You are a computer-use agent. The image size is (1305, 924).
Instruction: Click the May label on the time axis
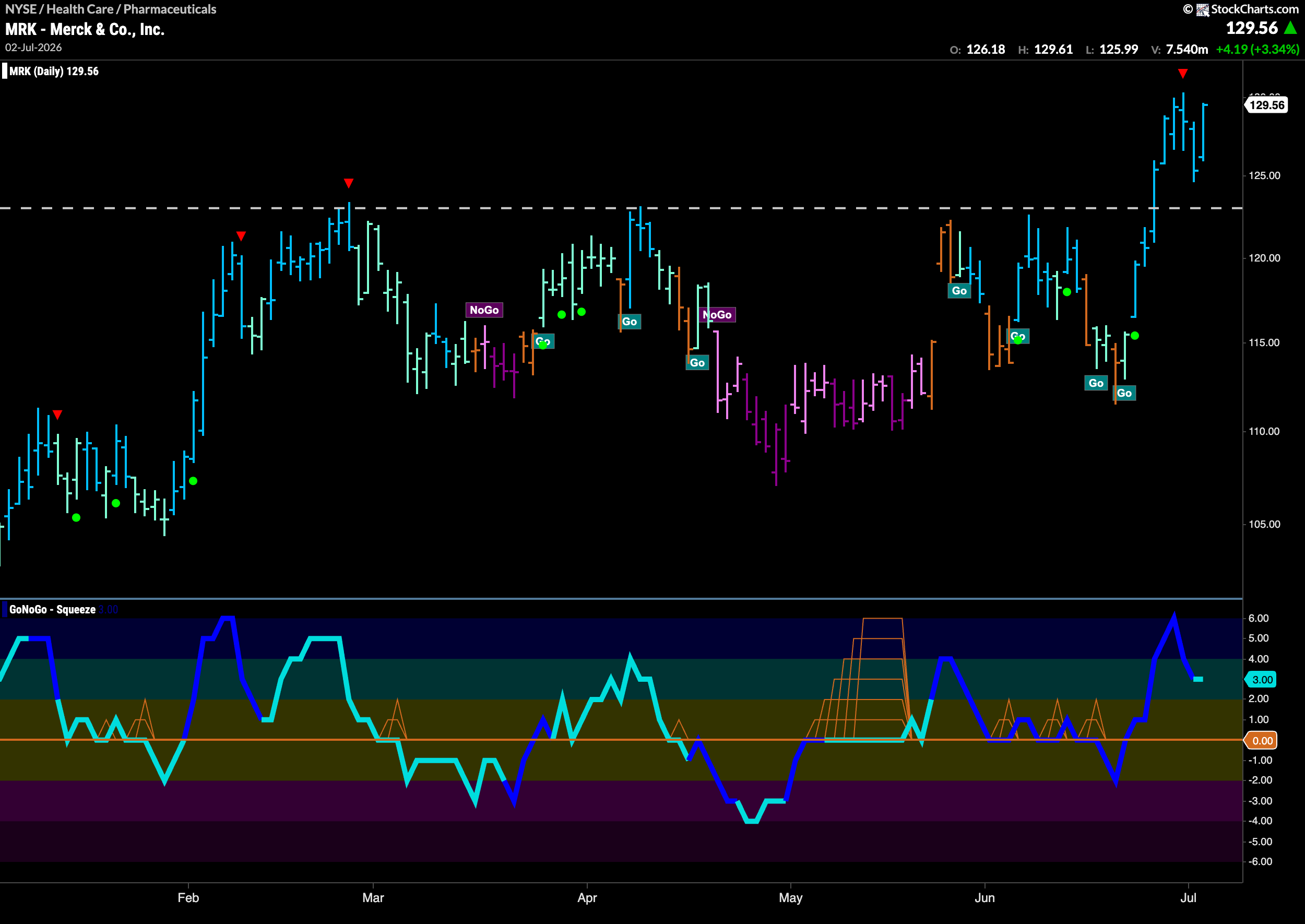791,898
